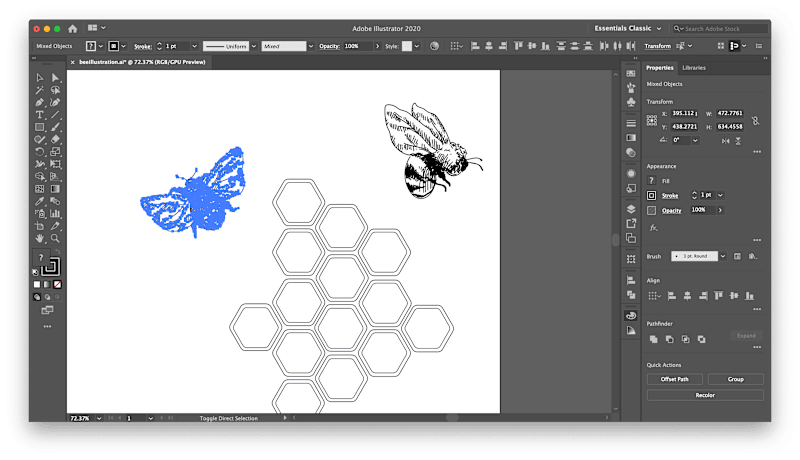Screen dimensions: 800x460
Task: Select the Lasso tool
Action: [x=56, y=90]
